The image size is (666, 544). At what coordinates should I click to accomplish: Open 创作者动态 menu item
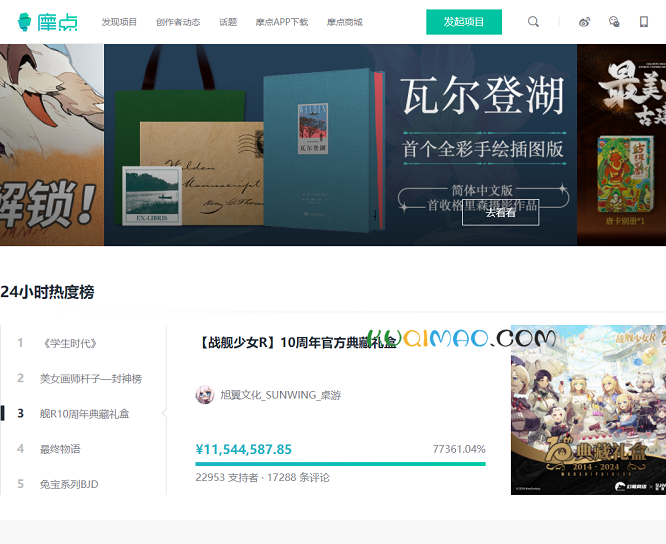tap(178, 22)
